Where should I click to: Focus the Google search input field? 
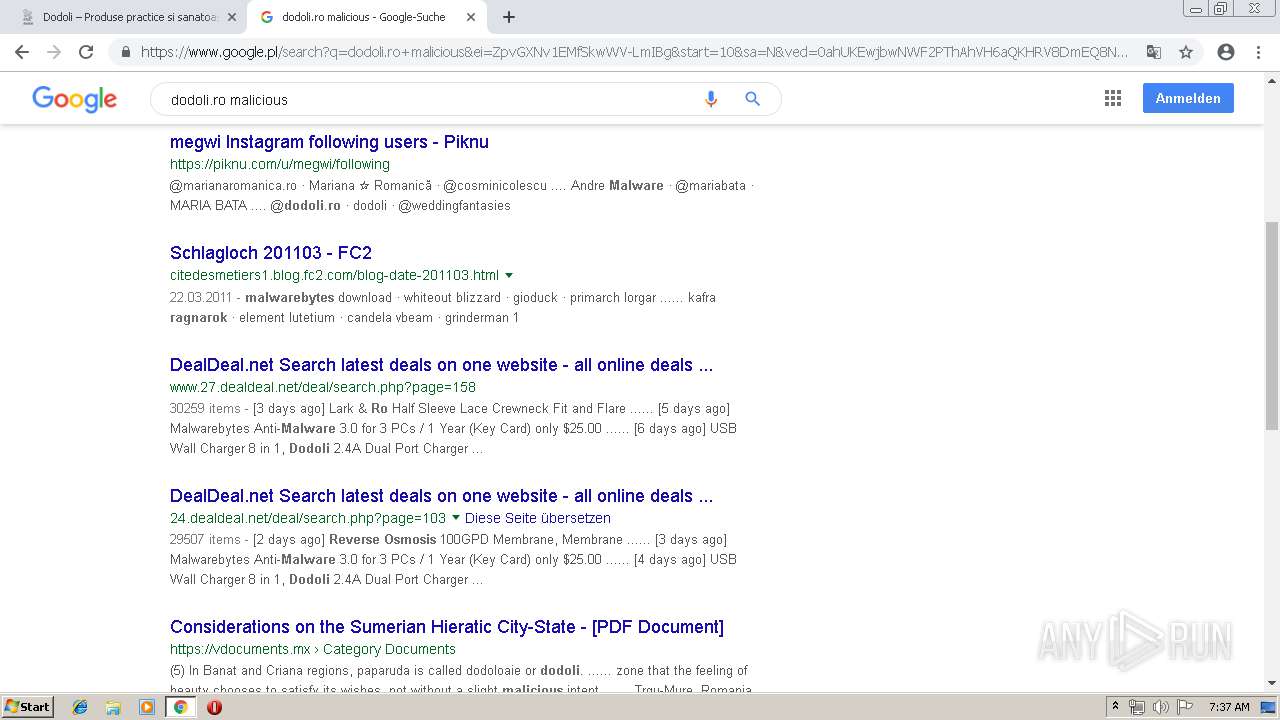430,99
